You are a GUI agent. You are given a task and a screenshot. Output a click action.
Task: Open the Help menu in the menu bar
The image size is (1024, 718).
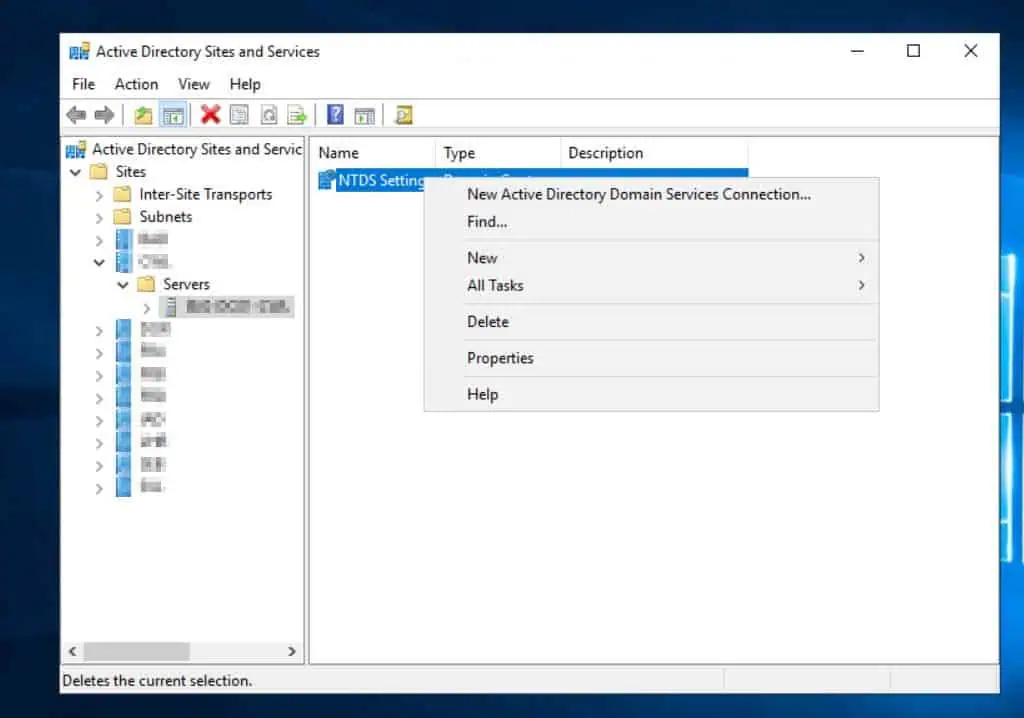click(245, 84)
